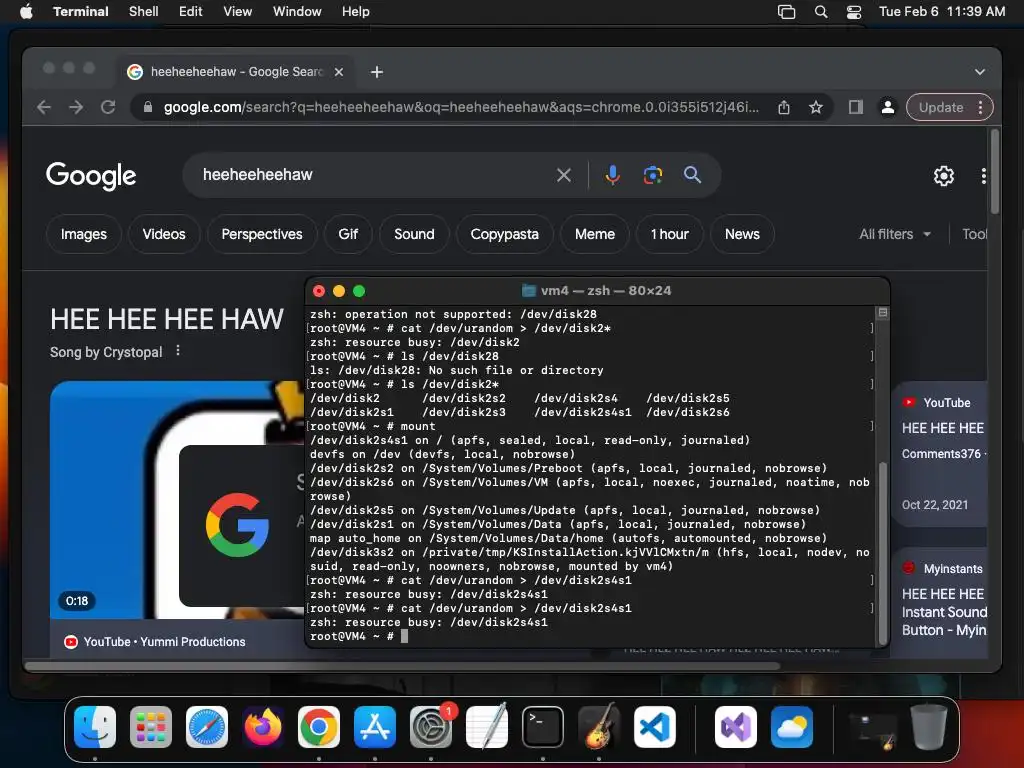The height and width of the screenshot is (768, 1024).
Task: Open Finder from the Dock
Action: (x=95, y=727)
